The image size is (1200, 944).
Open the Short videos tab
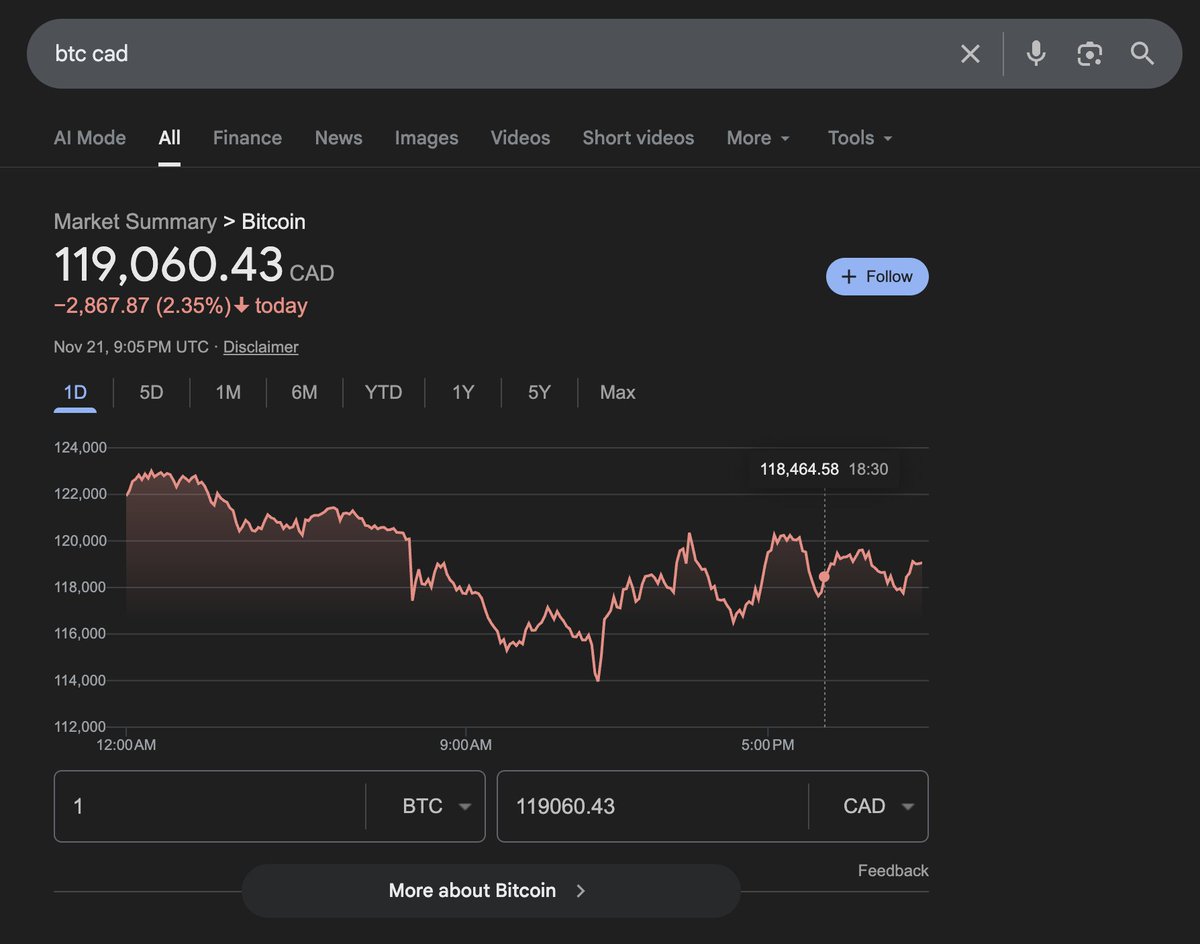click(638, 138)
